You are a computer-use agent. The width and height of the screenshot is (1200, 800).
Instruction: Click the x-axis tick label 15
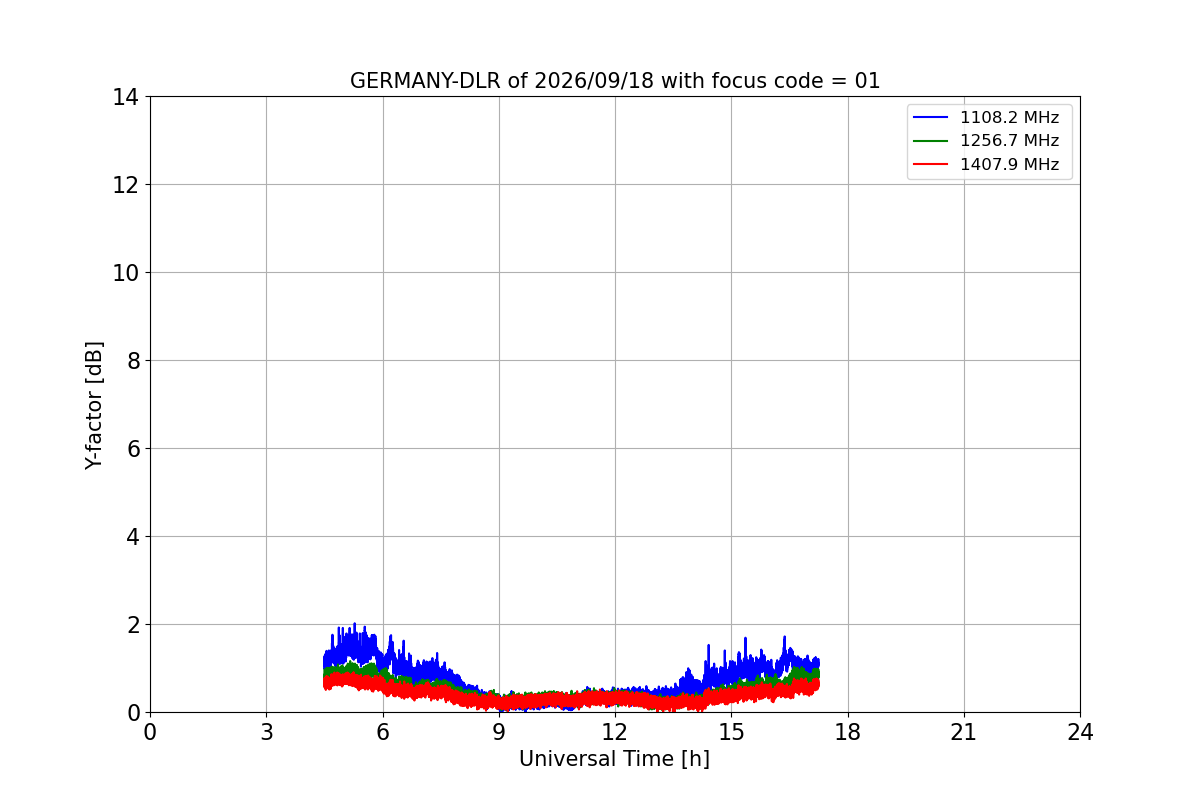coord(731,733)
